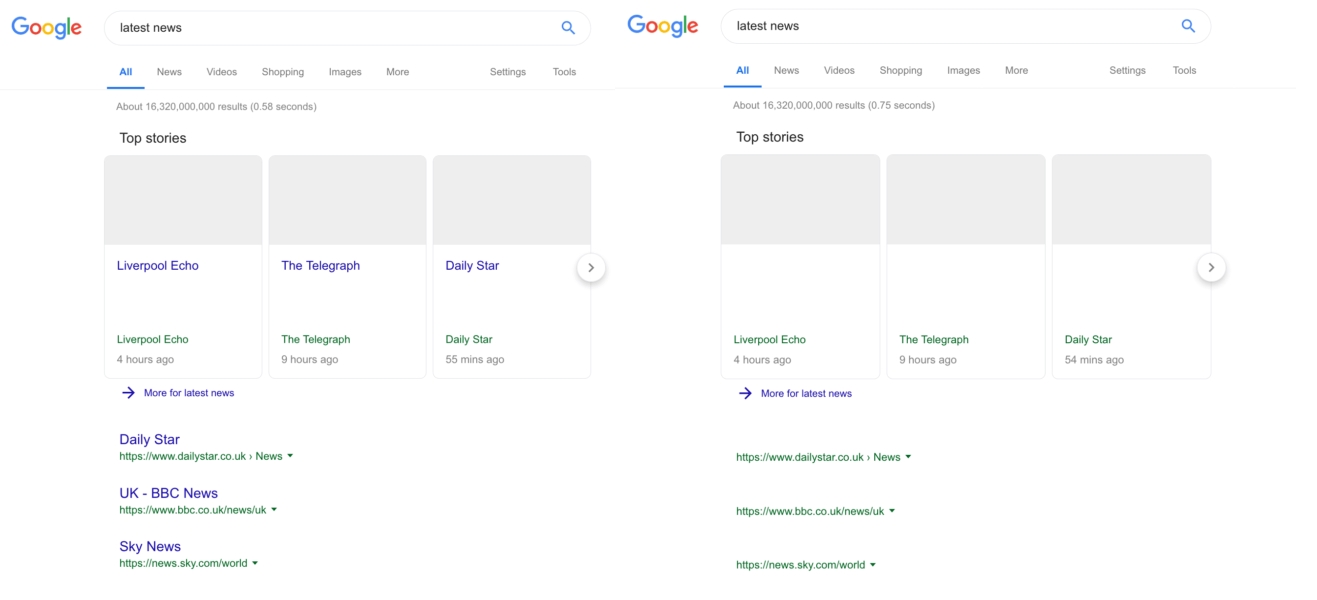This screenshot has height=600, width=1317.
Task: Switch to Images tab in right page
Action: (x=964, y=70)
